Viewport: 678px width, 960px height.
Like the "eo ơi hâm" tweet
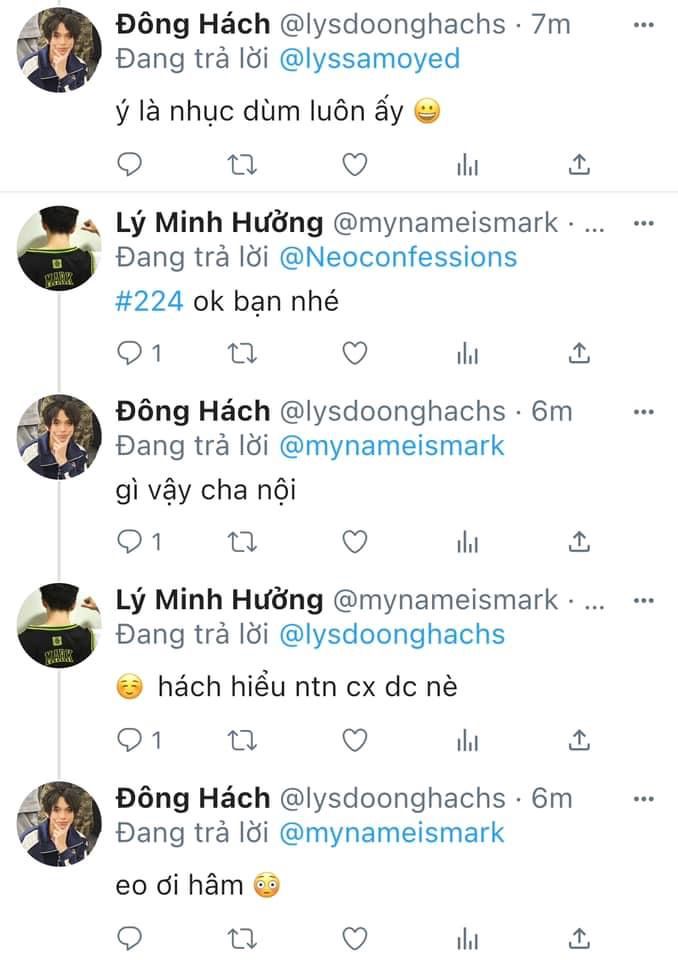coord(355,937)
